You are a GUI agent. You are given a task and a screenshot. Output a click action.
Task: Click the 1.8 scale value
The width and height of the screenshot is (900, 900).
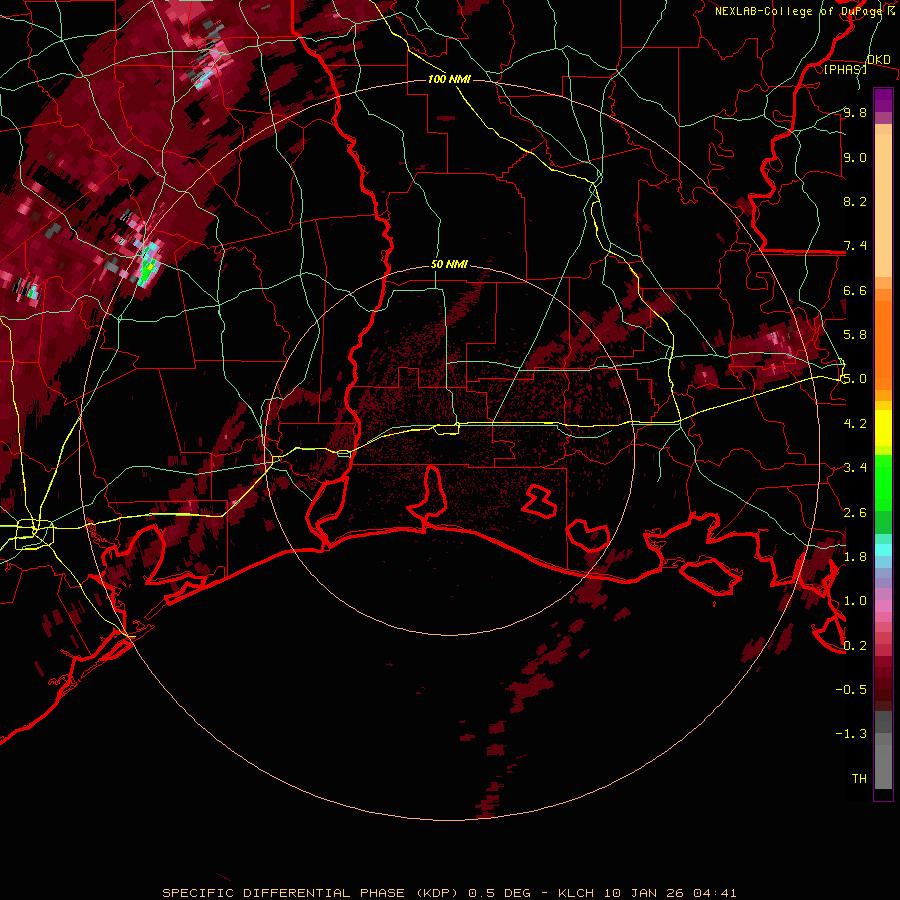[x=855, y=557]
